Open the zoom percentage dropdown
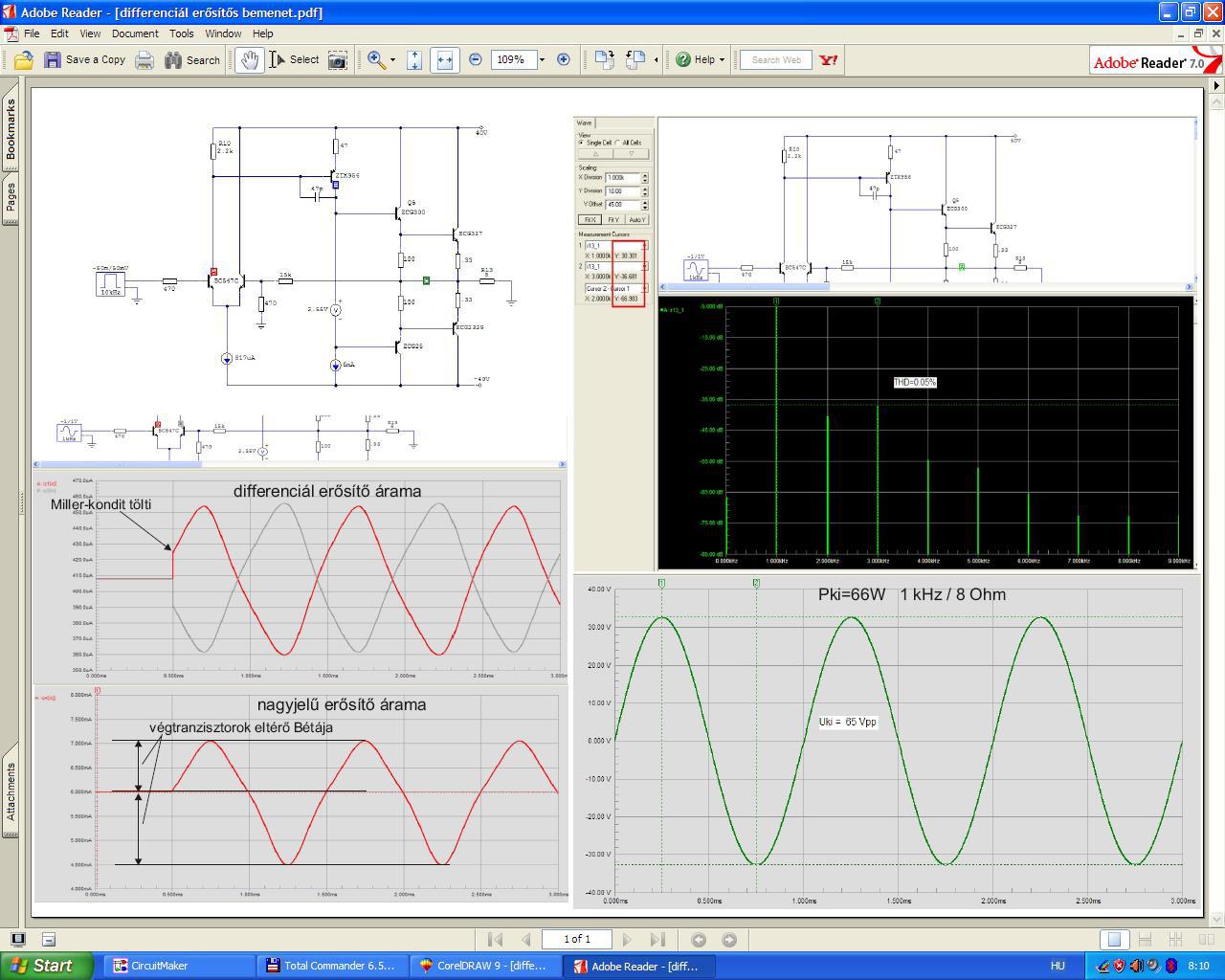This screenshot has height=980, width=1225. [x=542, y=59]
